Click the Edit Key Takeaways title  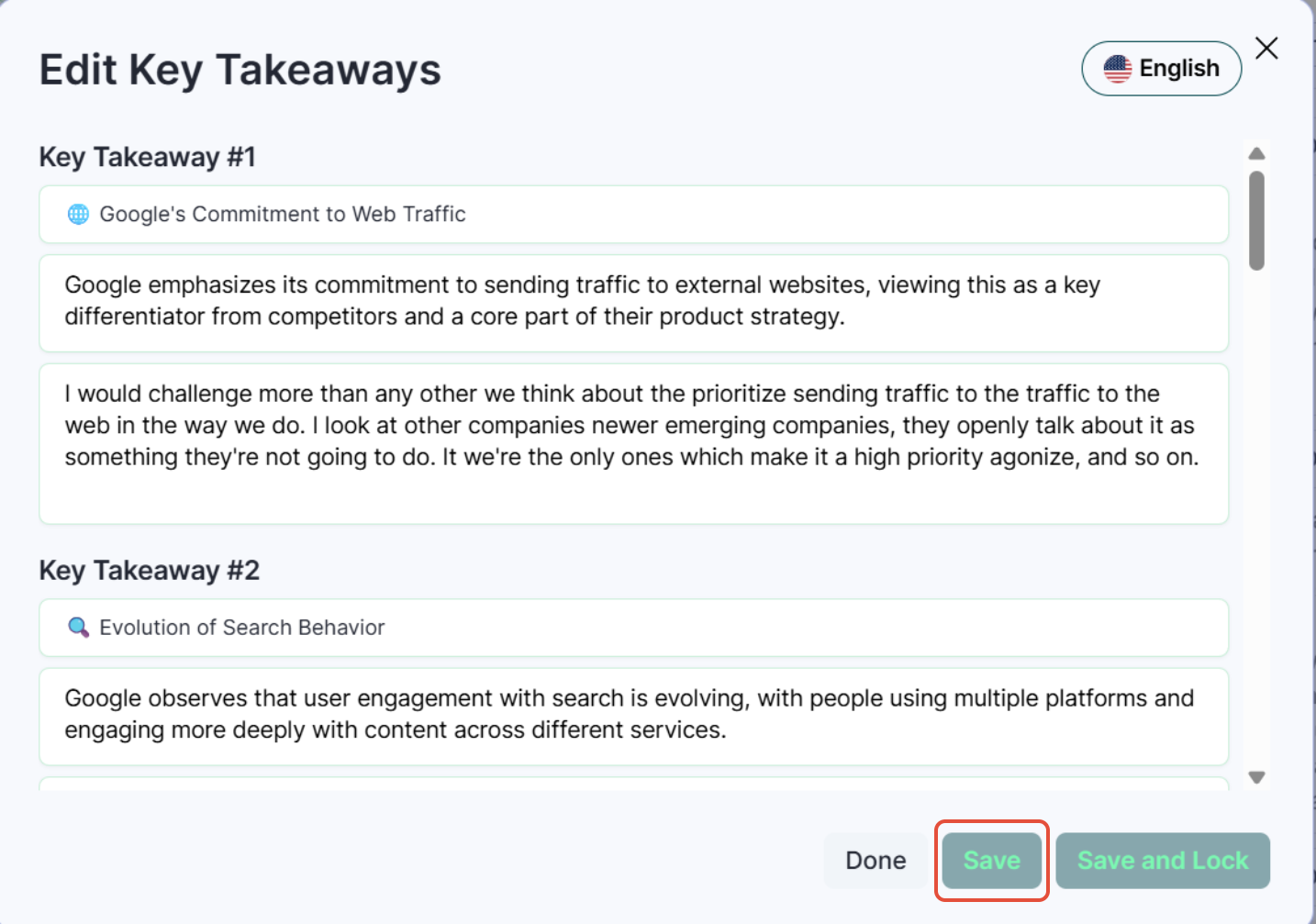point(240,71)
